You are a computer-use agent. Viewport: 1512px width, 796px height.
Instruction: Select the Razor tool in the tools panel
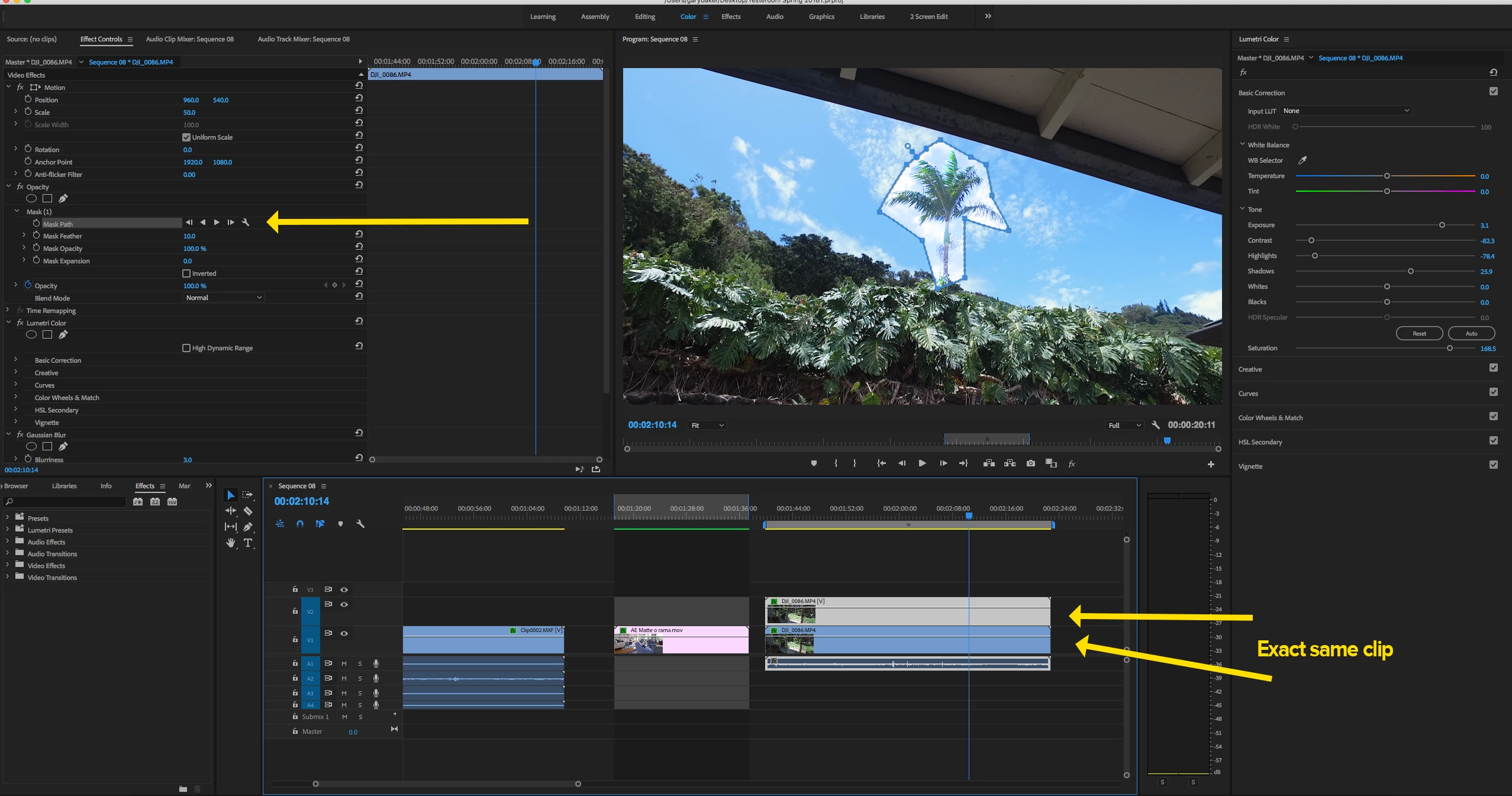[247, 511]
